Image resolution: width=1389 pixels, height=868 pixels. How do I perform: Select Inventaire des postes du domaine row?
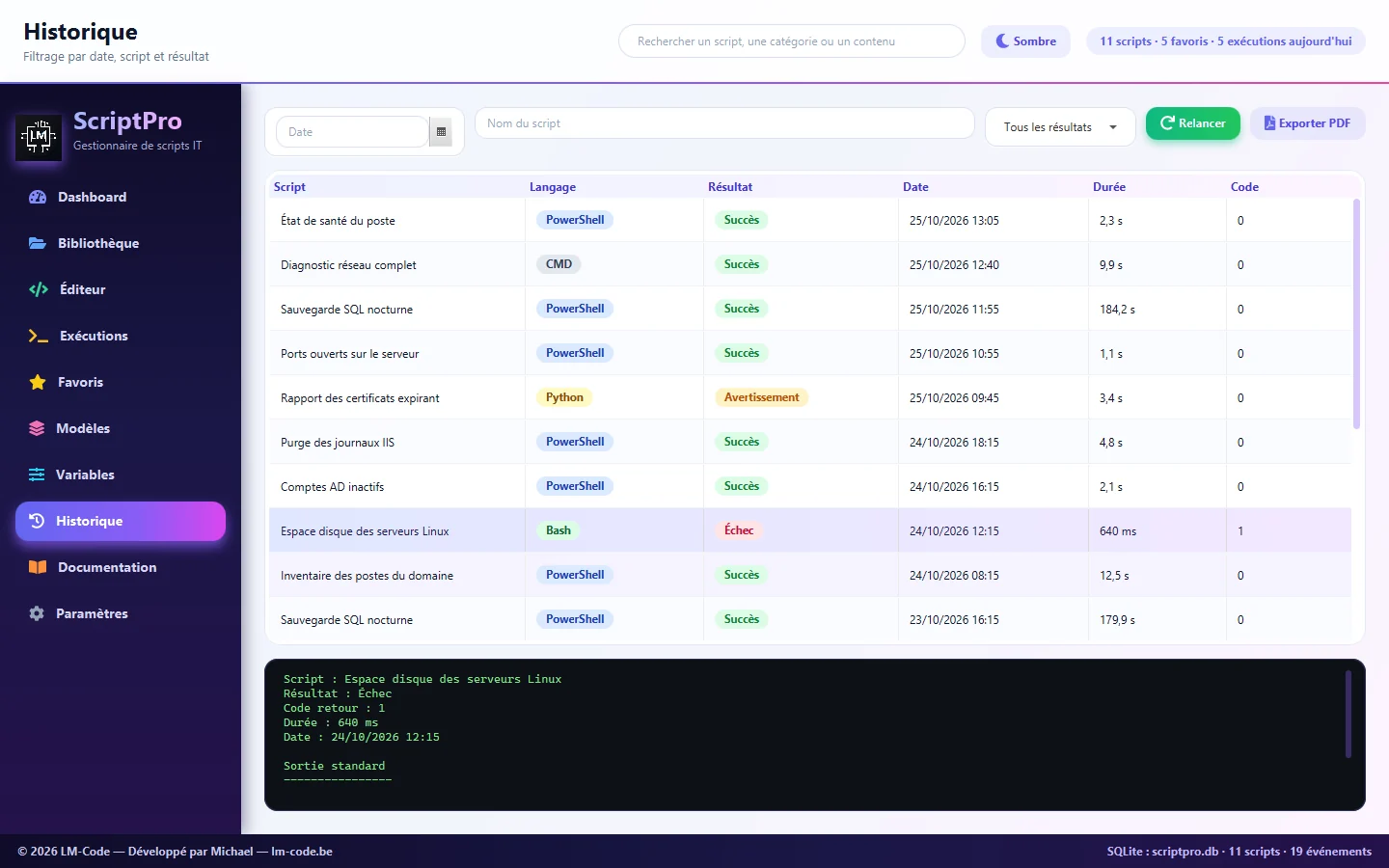click(x=810, y=575)
